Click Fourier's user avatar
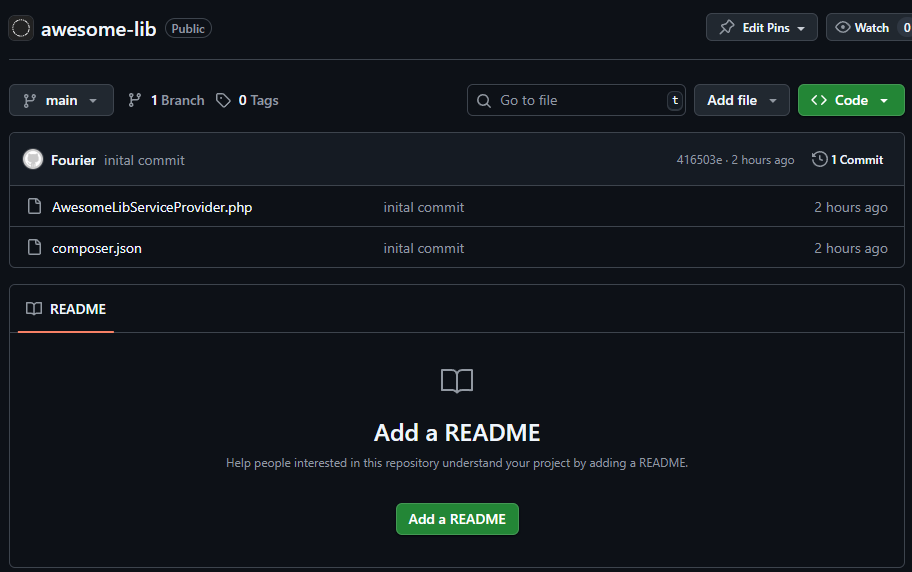Screen dimensions: 912x572 coord(33,160)
